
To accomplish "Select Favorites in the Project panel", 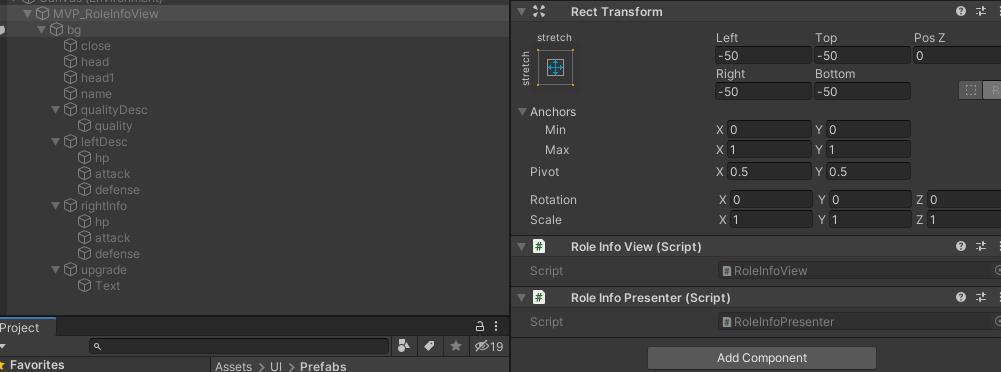I will pos(37,365).
